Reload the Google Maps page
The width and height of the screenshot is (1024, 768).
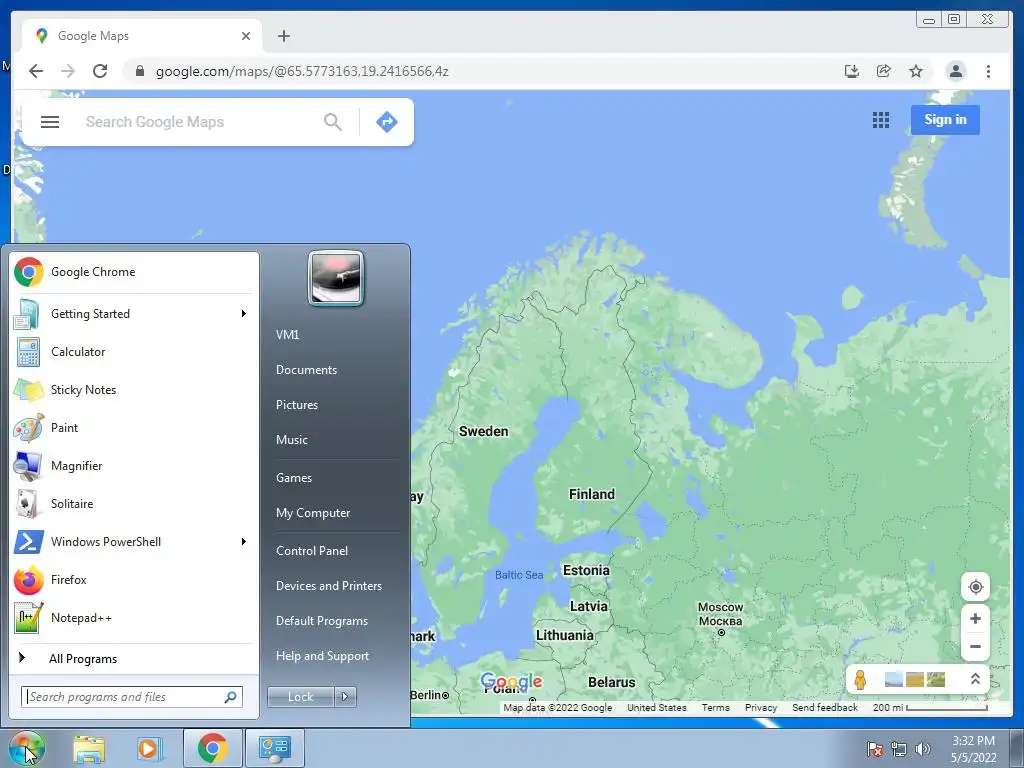tap(100, 71)
